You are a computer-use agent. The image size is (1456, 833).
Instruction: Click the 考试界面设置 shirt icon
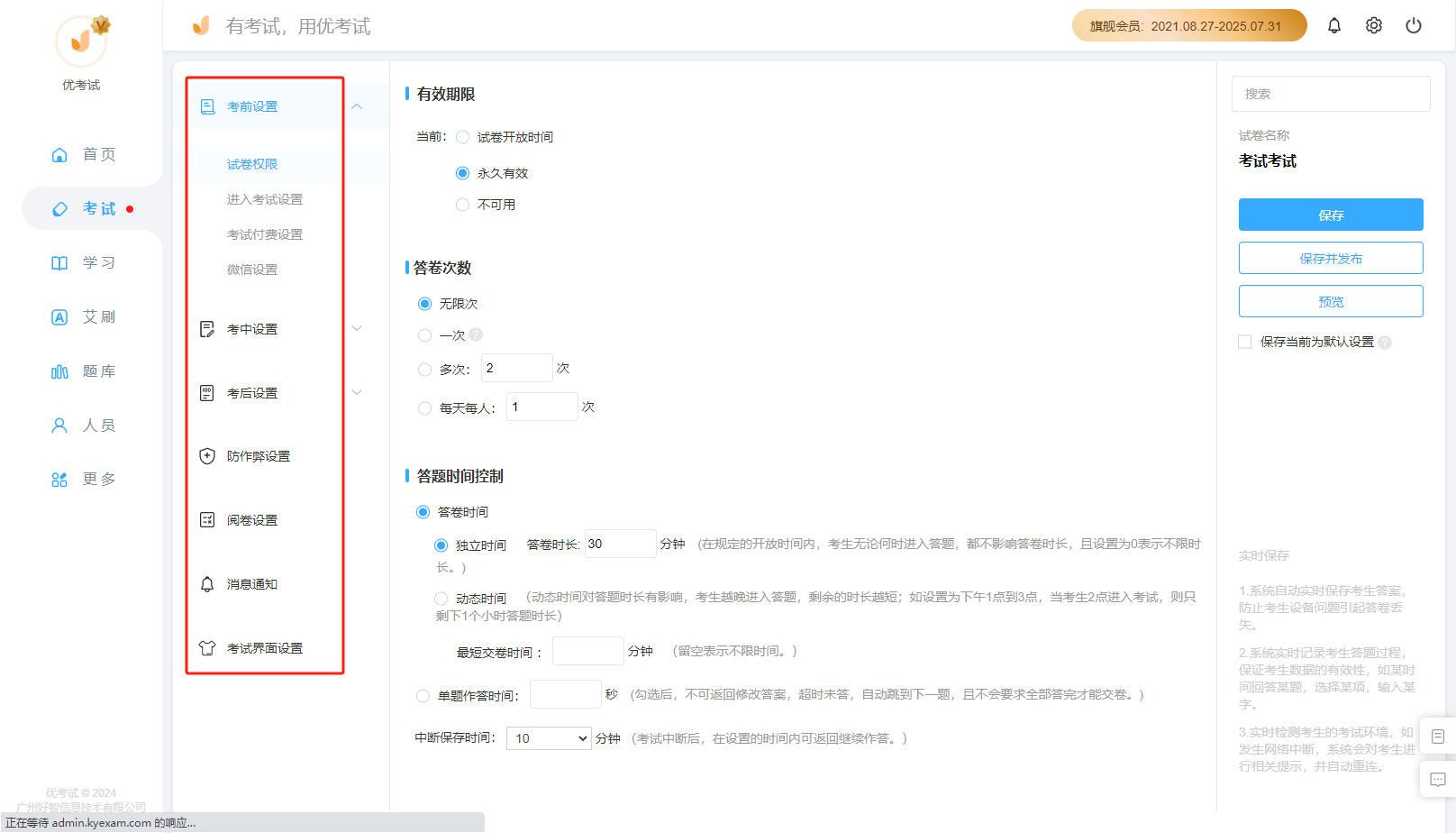207,648
